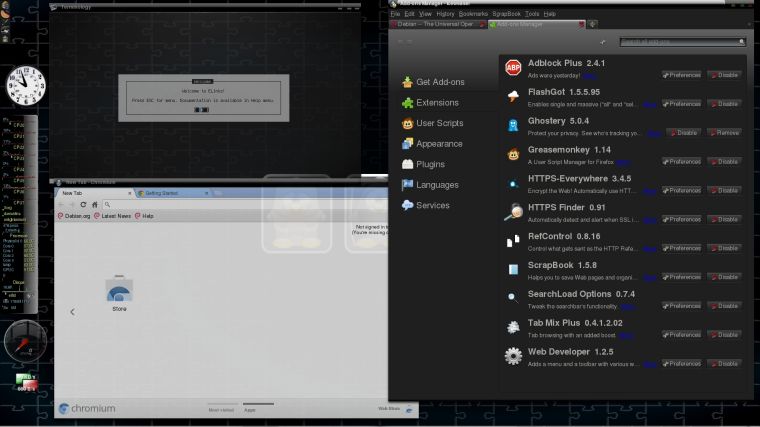Click the search magnifier in add-ons search
Image resolution: width=760 pixels, height=427 pixels.
point(742,42)
